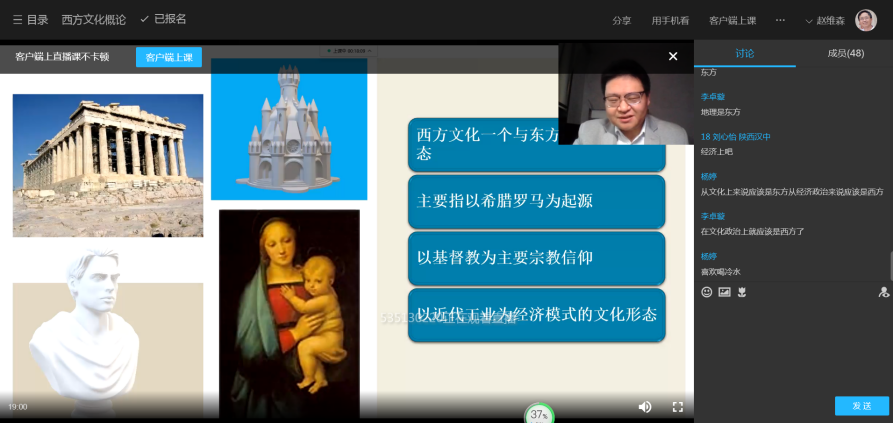Close the client promotion banner
Image resolution: width=893 pixels, height=423 pixels.
click(673, 56)
